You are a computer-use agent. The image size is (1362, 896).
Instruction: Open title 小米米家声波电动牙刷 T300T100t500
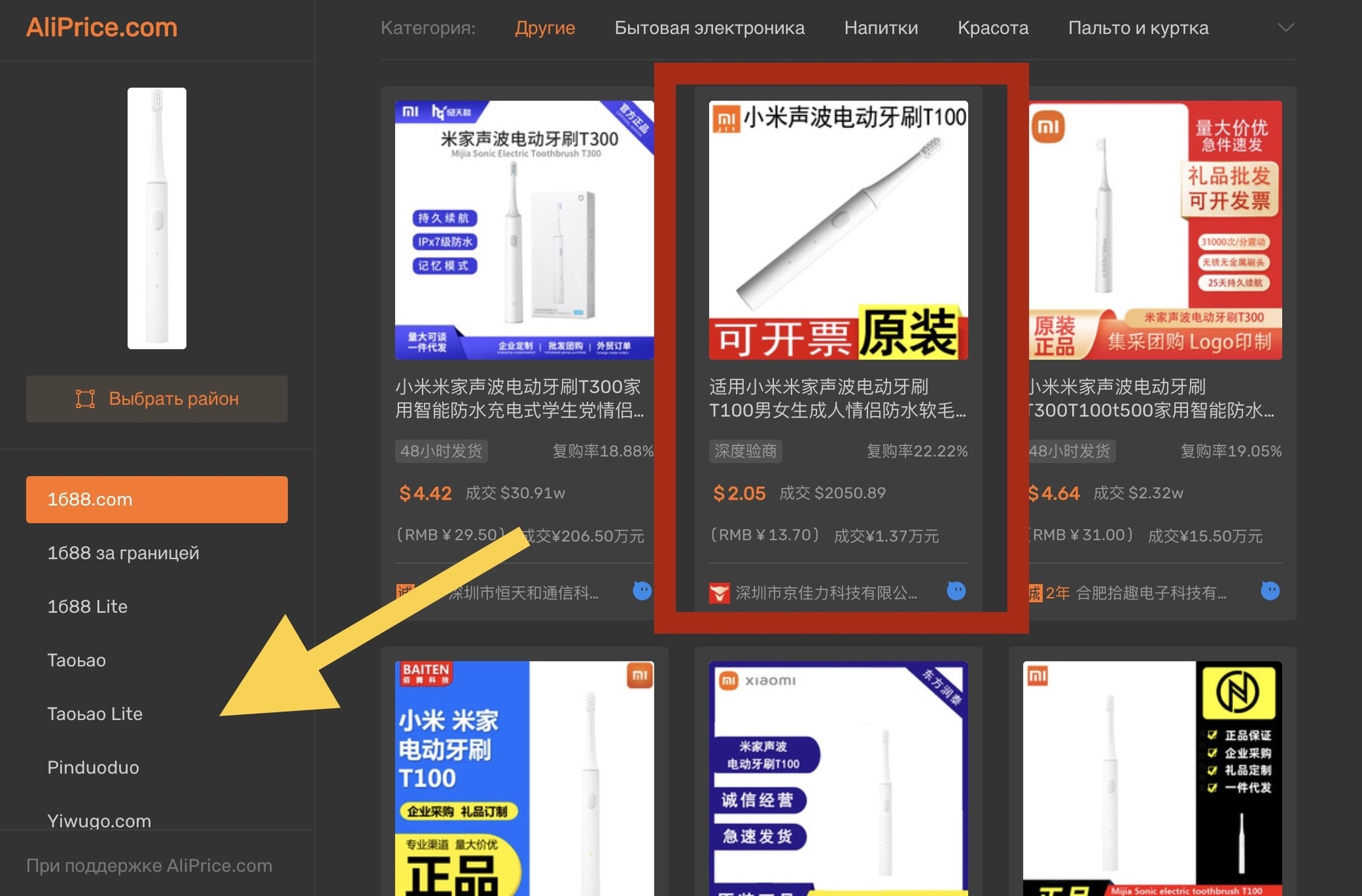click(1152, 398)
